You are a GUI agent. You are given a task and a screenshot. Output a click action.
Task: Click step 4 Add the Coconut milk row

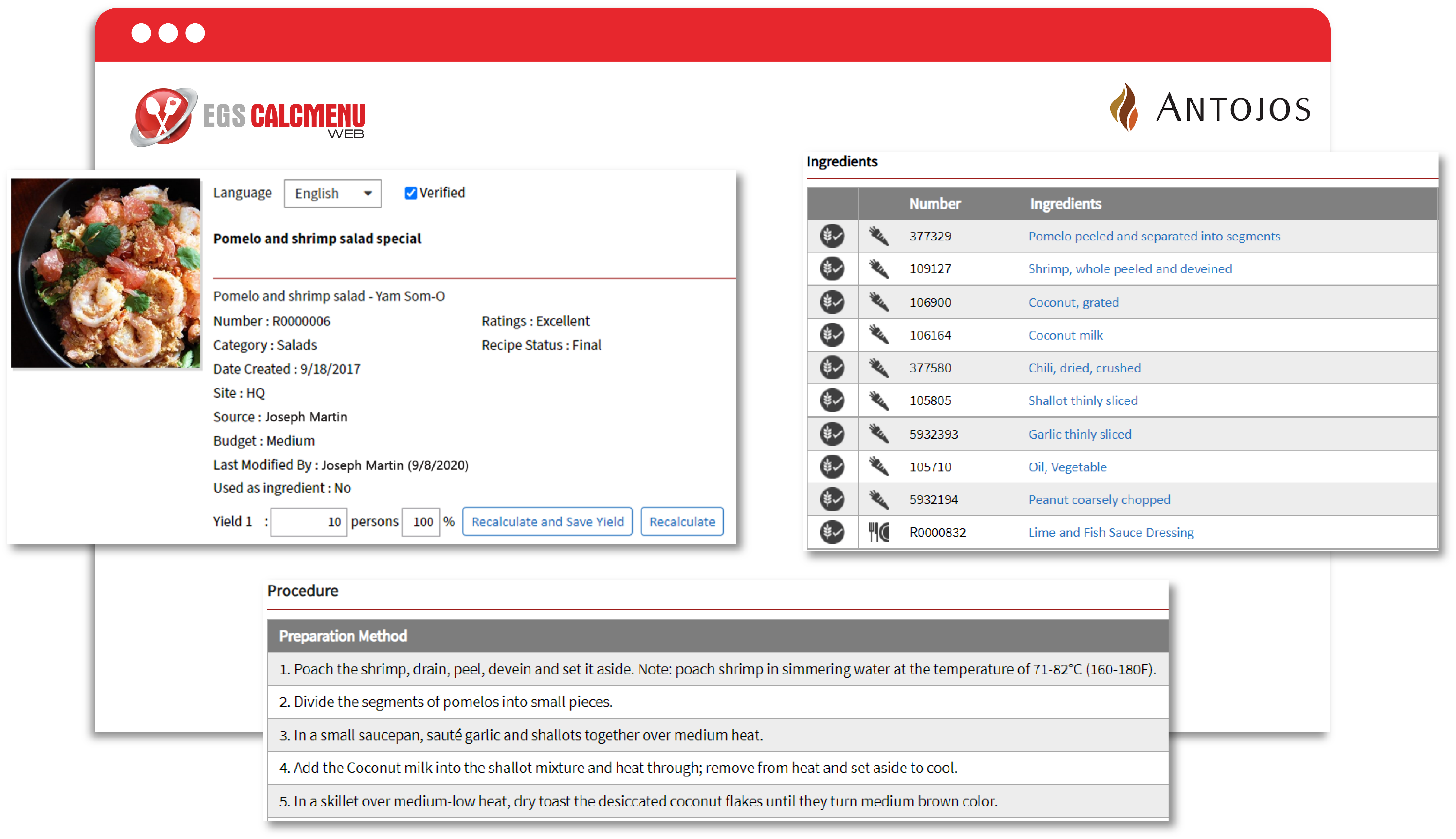(718, 768)
